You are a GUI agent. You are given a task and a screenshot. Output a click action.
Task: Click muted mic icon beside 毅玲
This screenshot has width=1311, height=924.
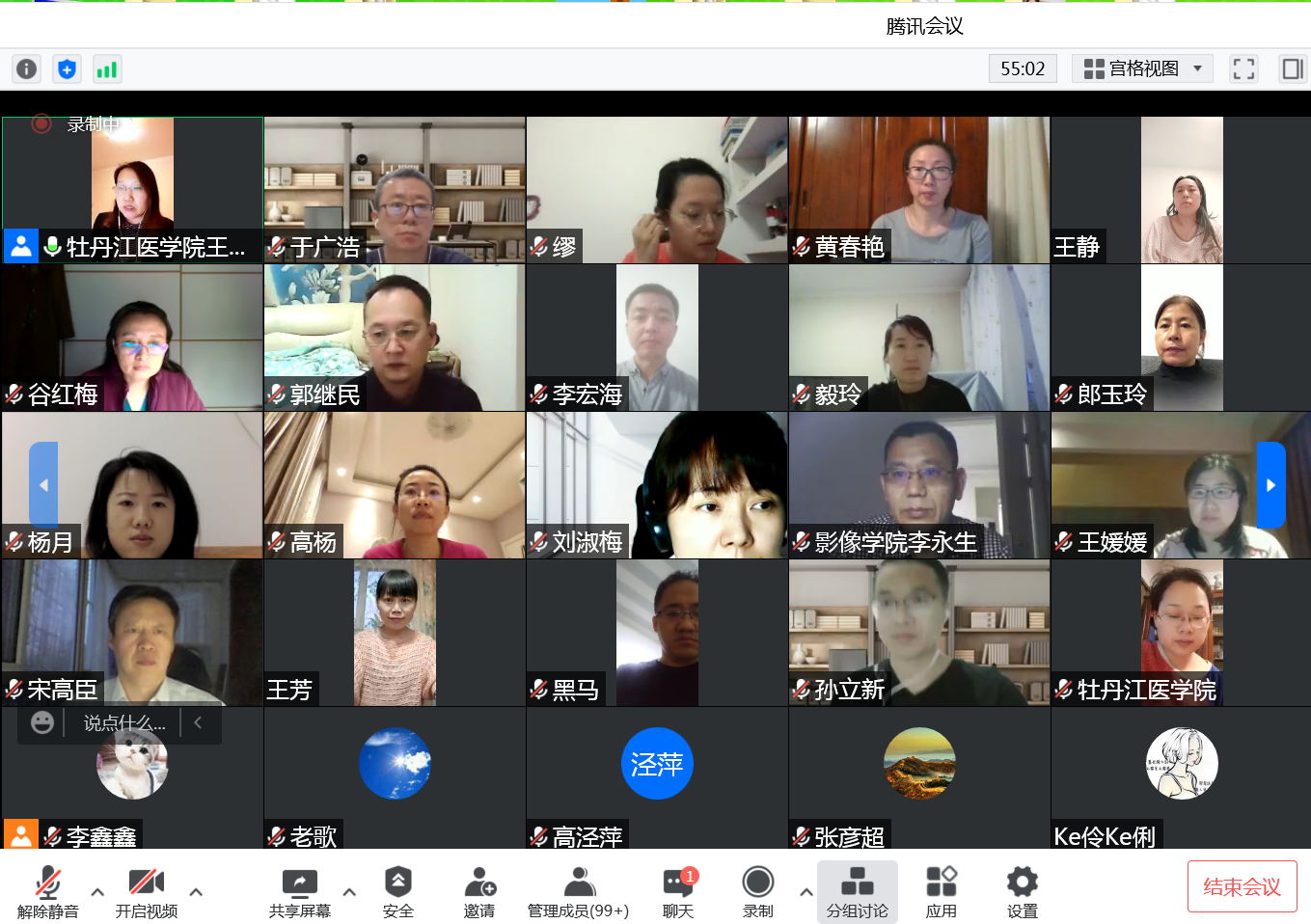[802, 394]
